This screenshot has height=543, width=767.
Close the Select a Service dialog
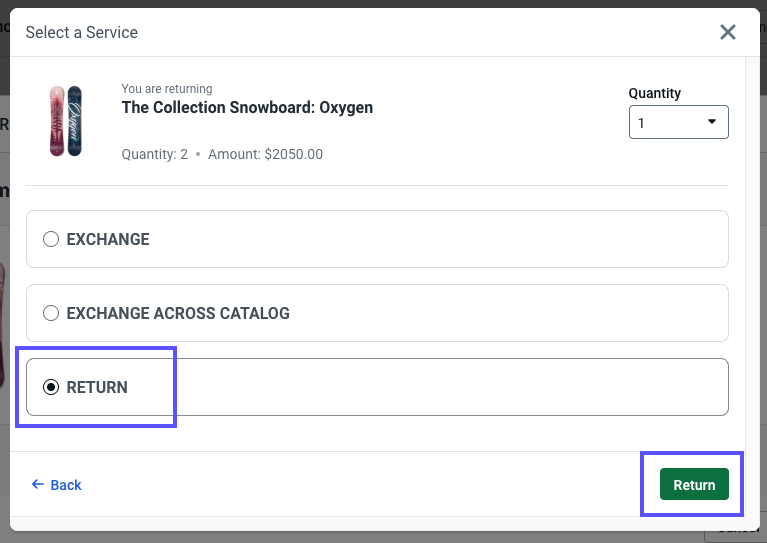pos(728,32)
